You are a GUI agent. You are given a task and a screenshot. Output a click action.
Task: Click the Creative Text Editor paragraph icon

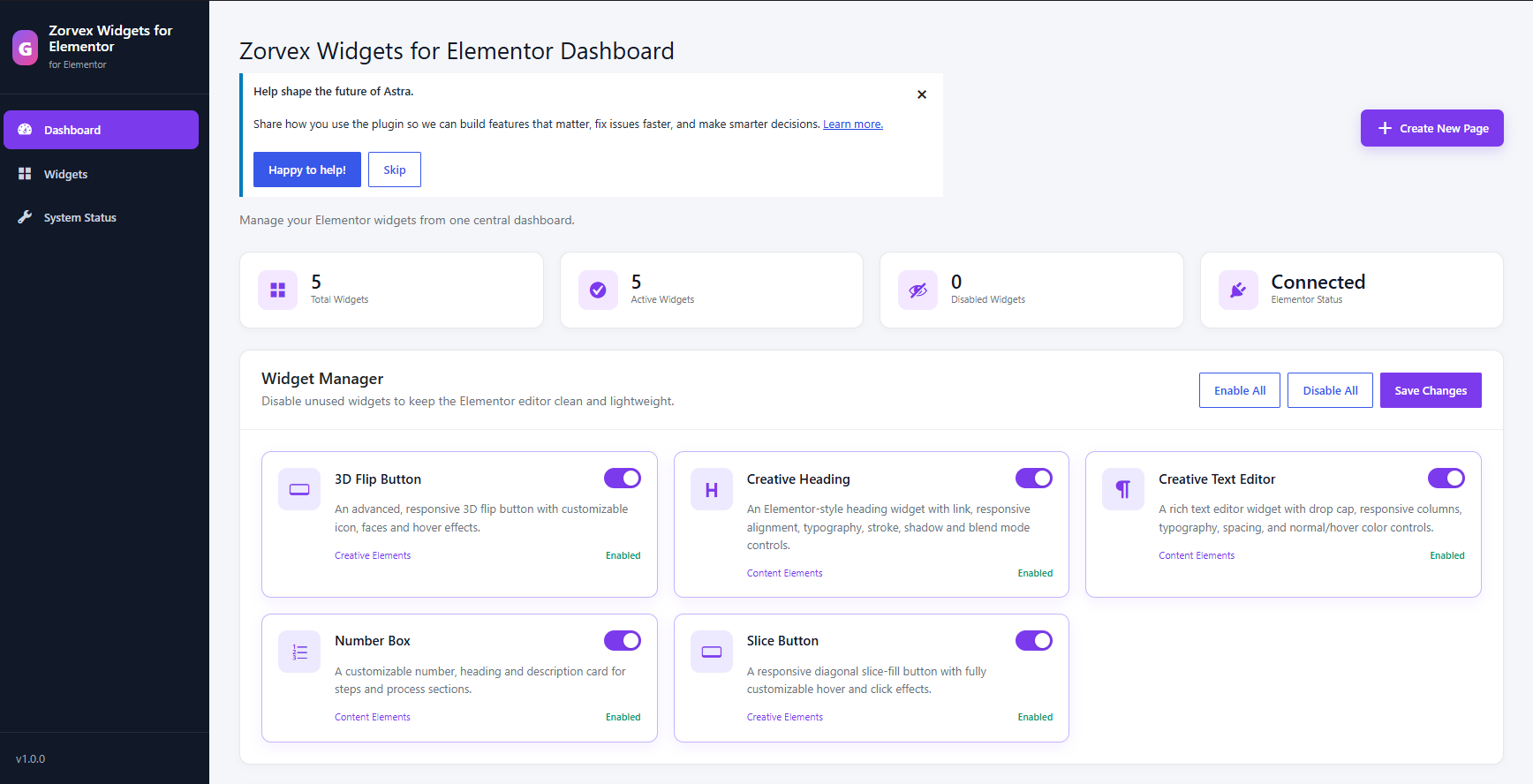click(1123, 489)
